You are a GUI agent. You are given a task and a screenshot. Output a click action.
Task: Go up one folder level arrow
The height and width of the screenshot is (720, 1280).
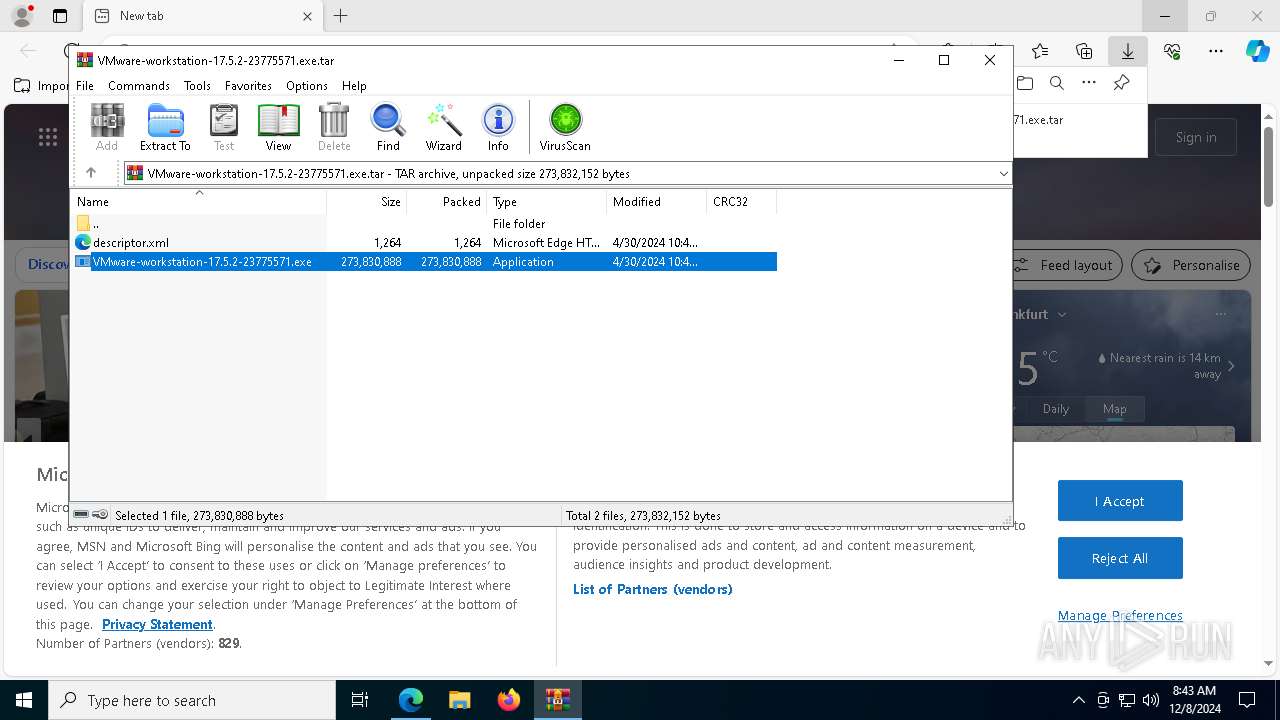coord(90,173)
